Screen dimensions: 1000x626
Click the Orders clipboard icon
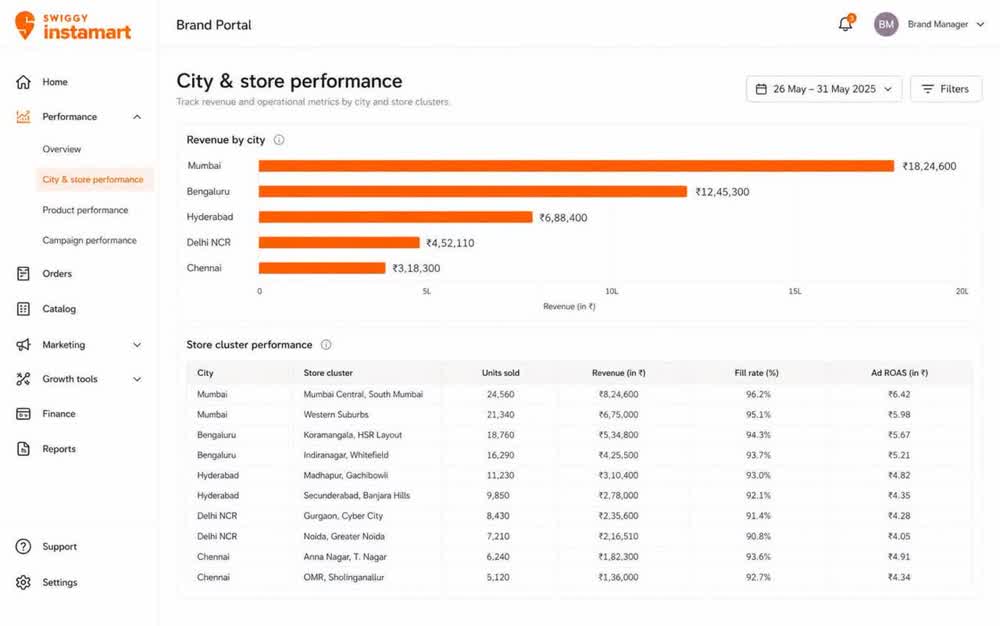[24, 273]
